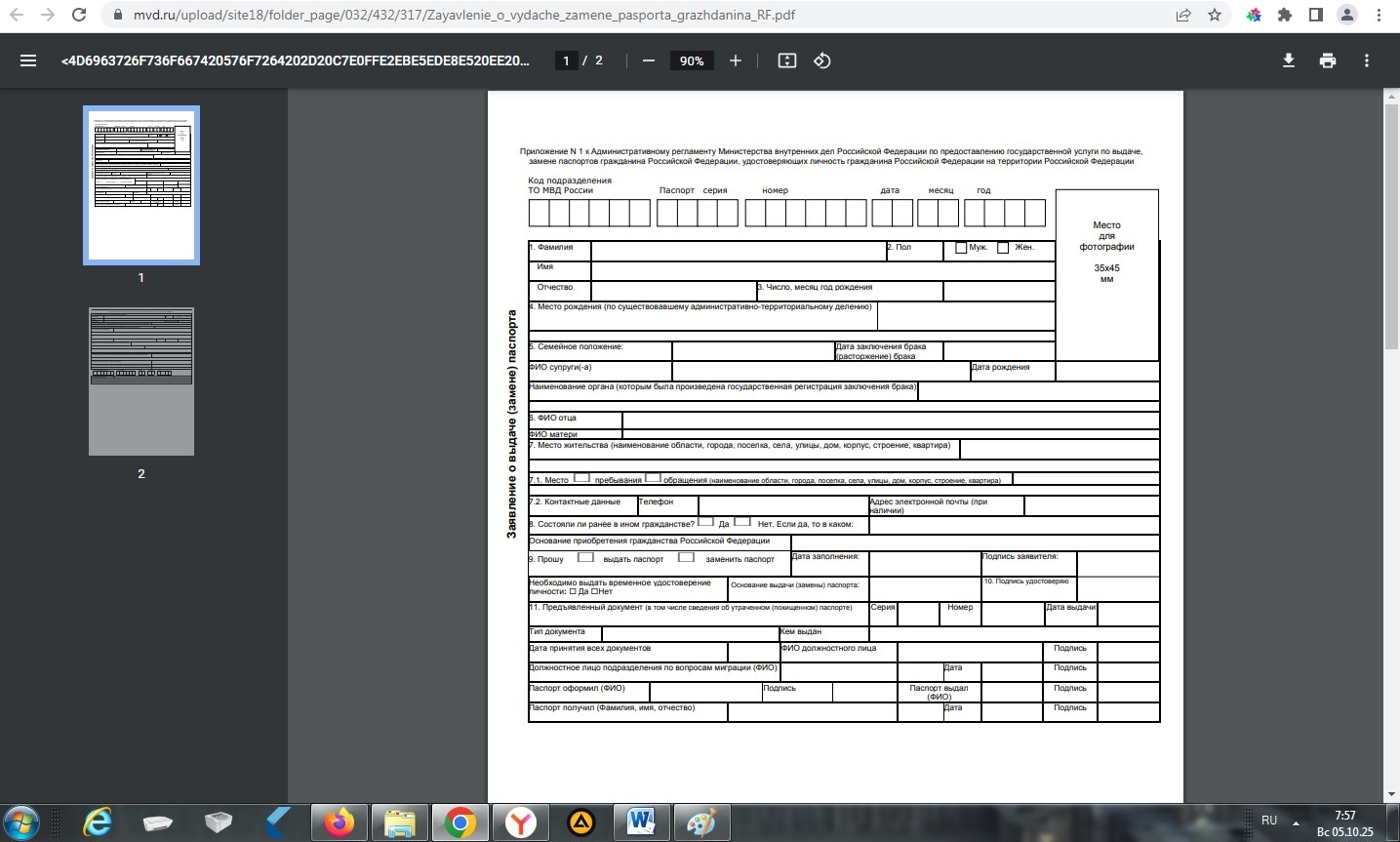The image size is (1400, 842).
Task: Tick the выдать паспорт checkbox
Action: tap(585, 558)
